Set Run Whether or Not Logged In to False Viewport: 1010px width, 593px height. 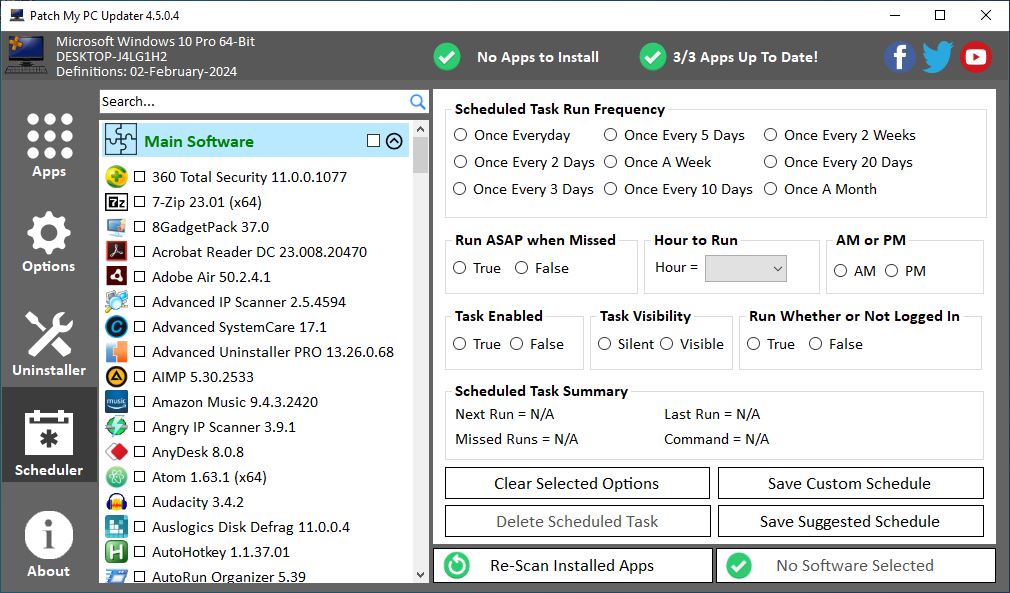[815, 344]
